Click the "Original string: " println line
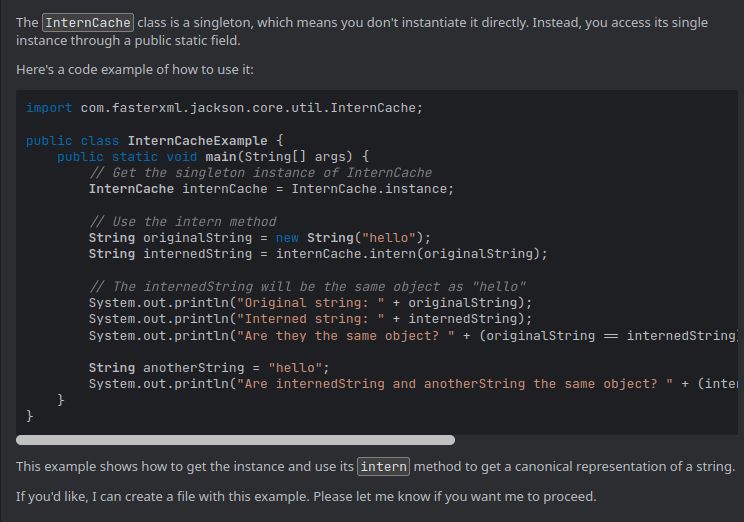This screenshot has width=744, height=522. point(310,303)
